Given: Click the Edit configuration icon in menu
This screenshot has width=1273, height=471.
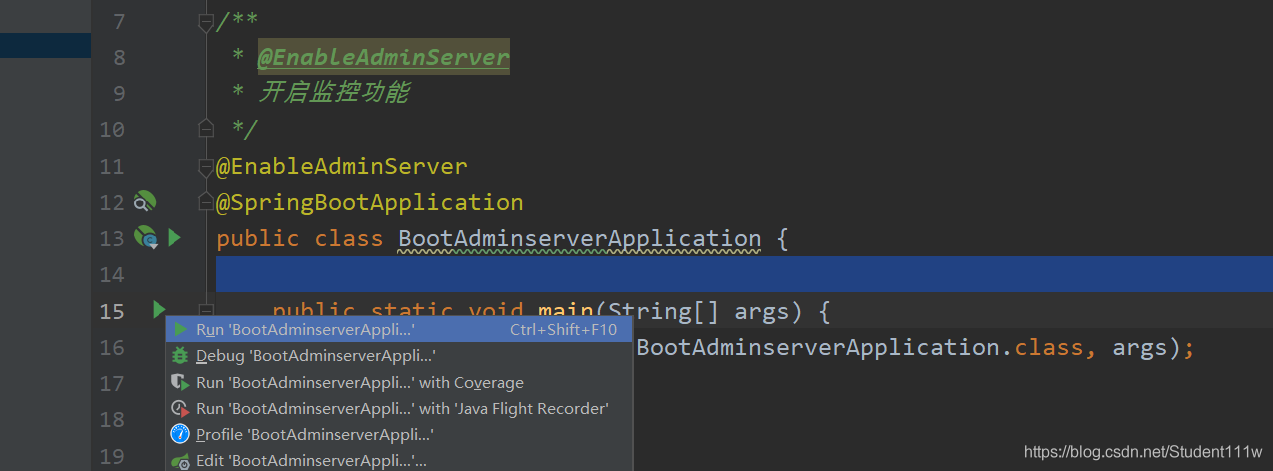Looking at the screenshot, I should (180, 461).
